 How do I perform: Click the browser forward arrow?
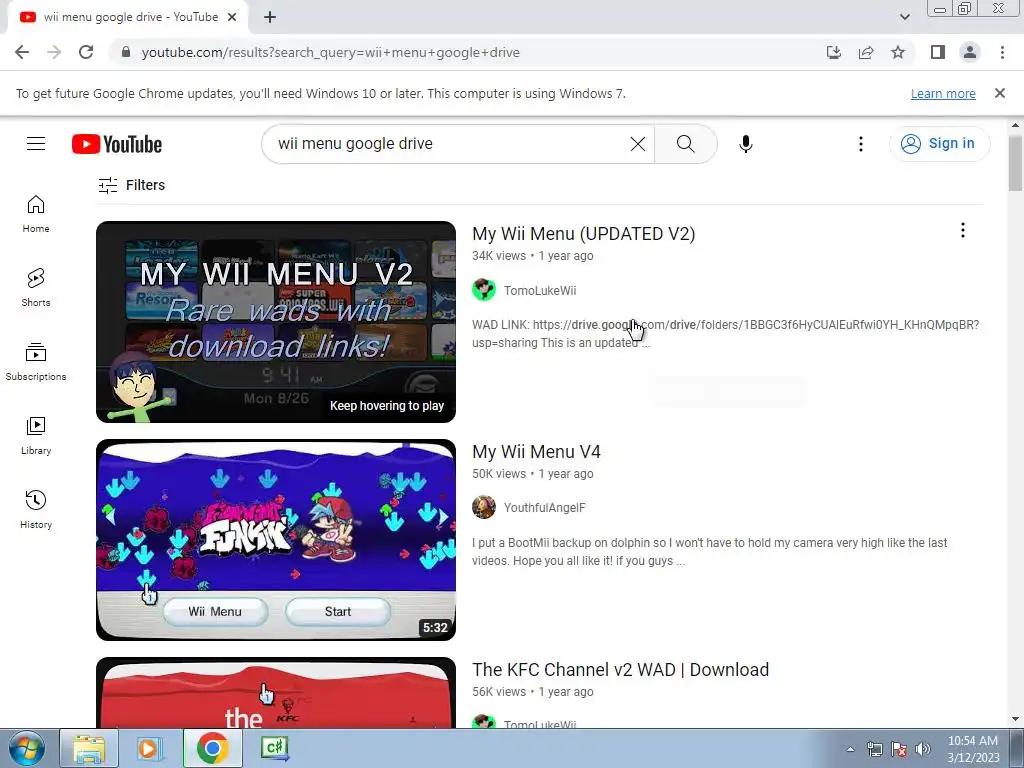point(54,52)
